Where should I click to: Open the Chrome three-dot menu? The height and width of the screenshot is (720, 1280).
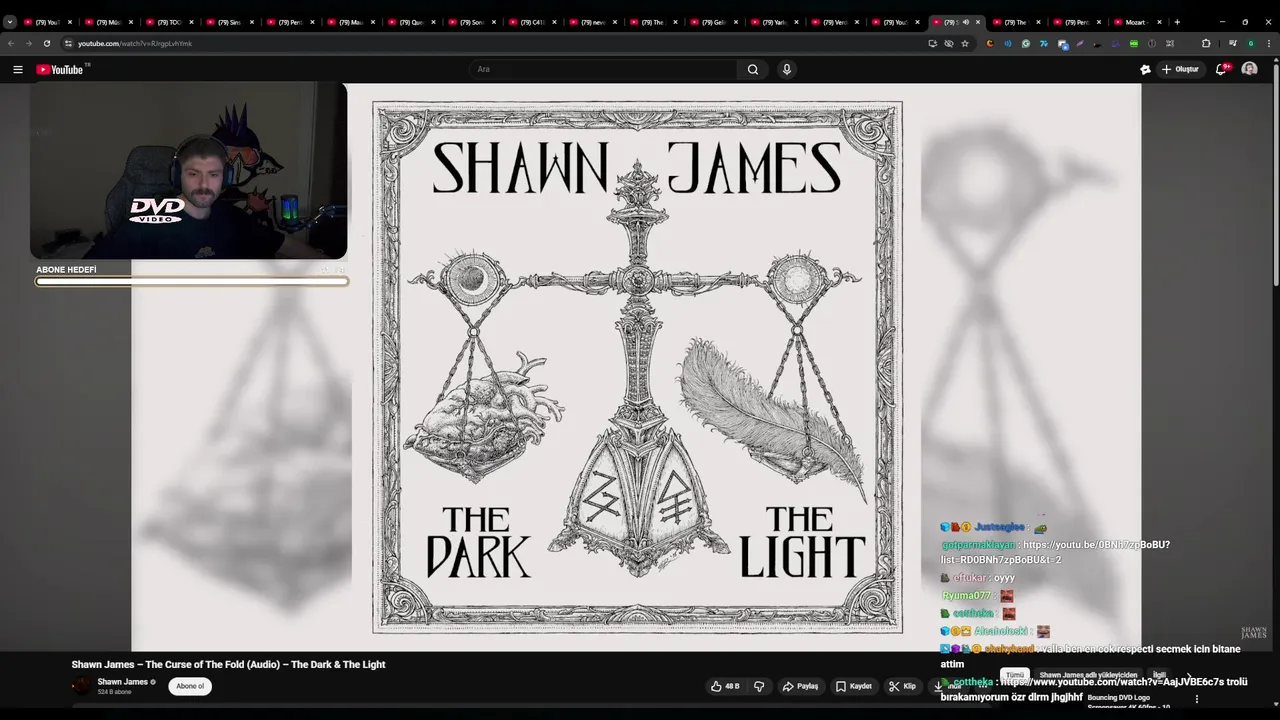[1269, 43]
